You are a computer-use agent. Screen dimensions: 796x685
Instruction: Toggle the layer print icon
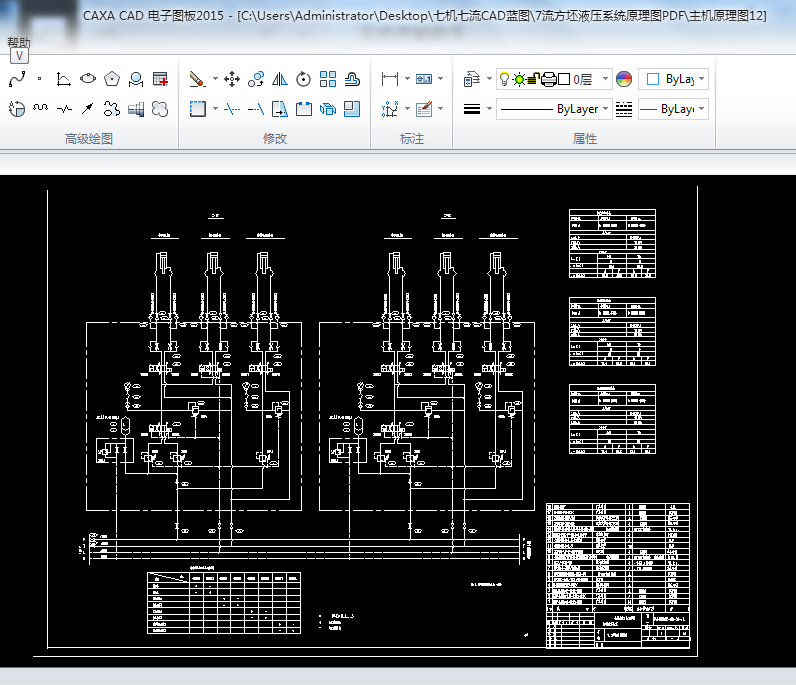coord(548,79)
